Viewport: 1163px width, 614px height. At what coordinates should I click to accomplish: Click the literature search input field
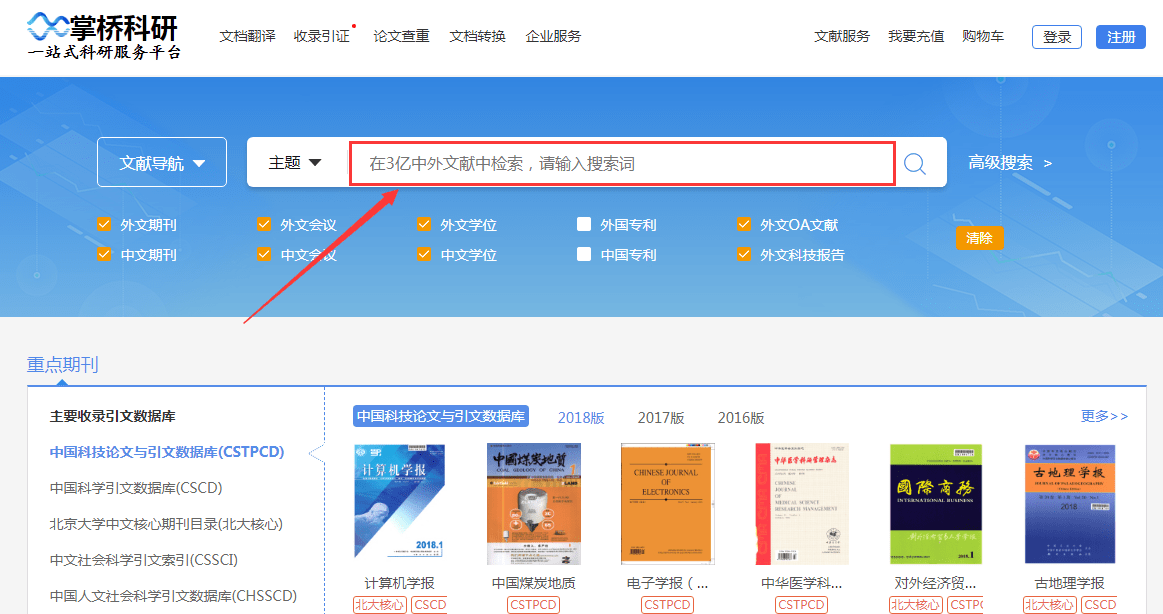(x=620, y=163)
